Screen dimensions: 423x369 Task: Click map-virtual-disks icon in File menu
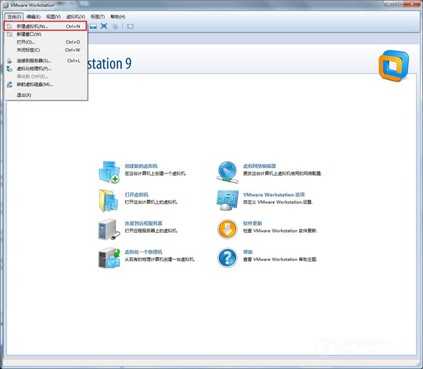(x=10, y=85)
